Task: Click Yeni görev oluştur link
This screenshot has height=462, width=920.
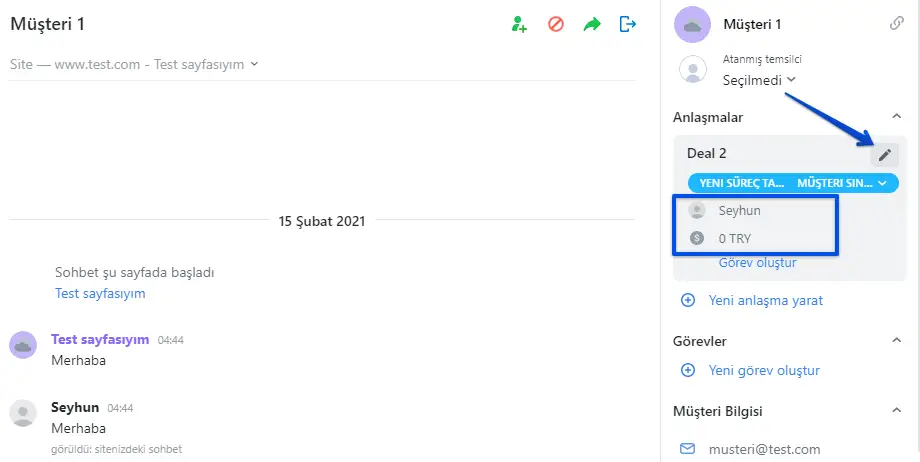Action: click(764, 370)
